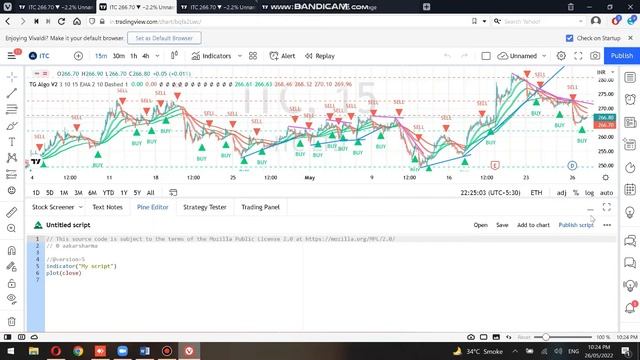Screen dimensions: 640x360
Task: Select the trend line drawing tool
Action: (12, 93)
